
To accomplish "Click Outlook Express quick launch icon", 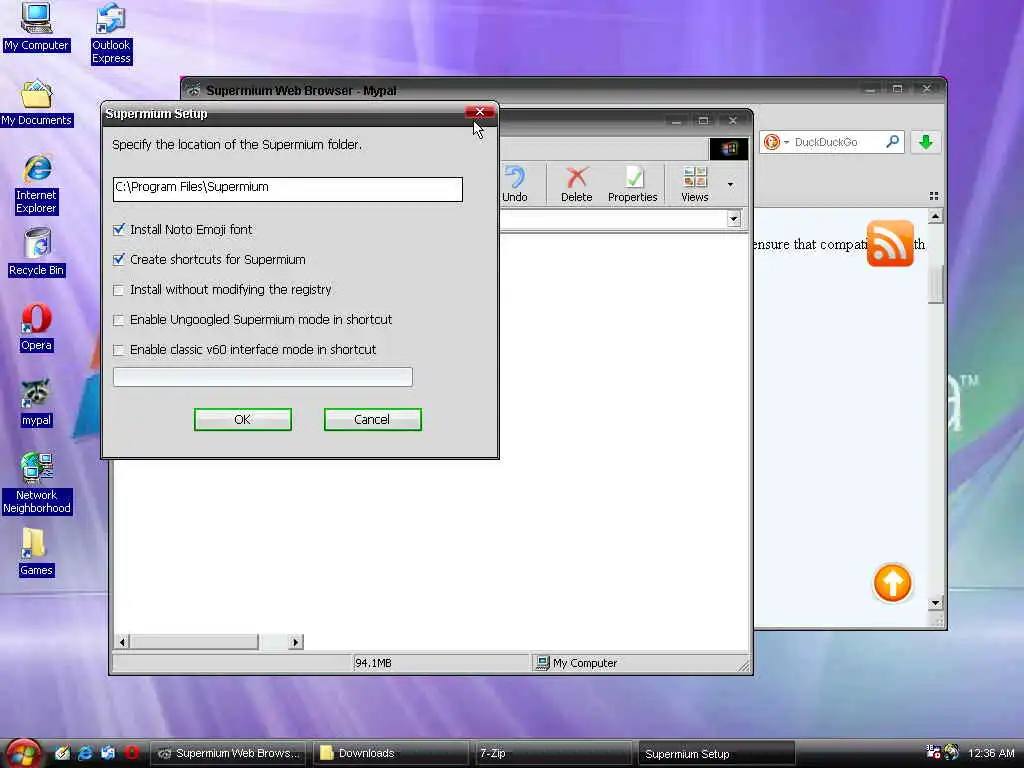I will click(x=108, y=753).
